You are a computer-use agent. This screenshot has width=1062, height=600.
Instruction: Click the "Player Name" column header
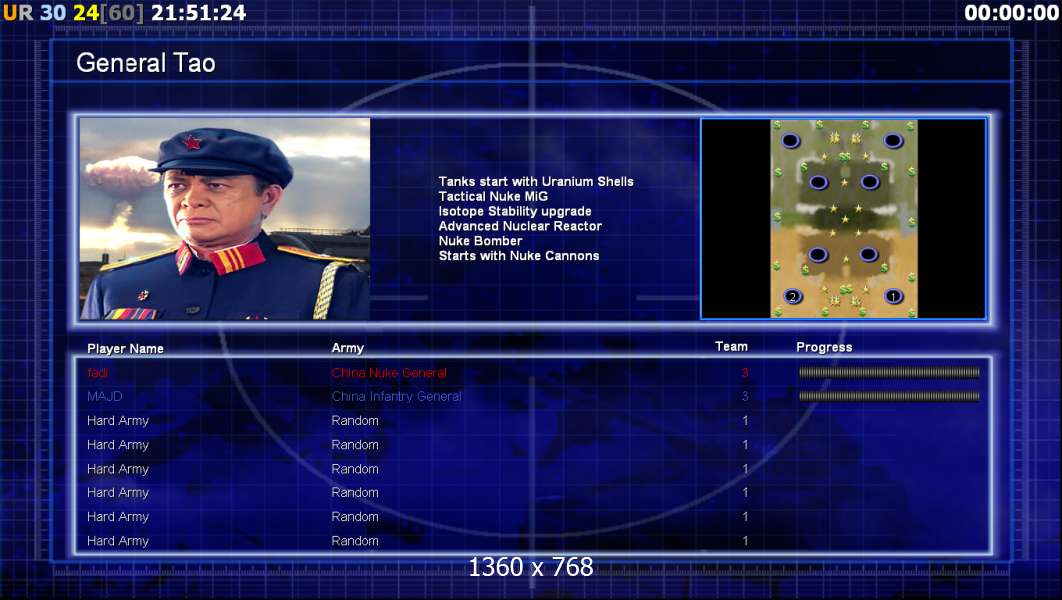point(125,349)
